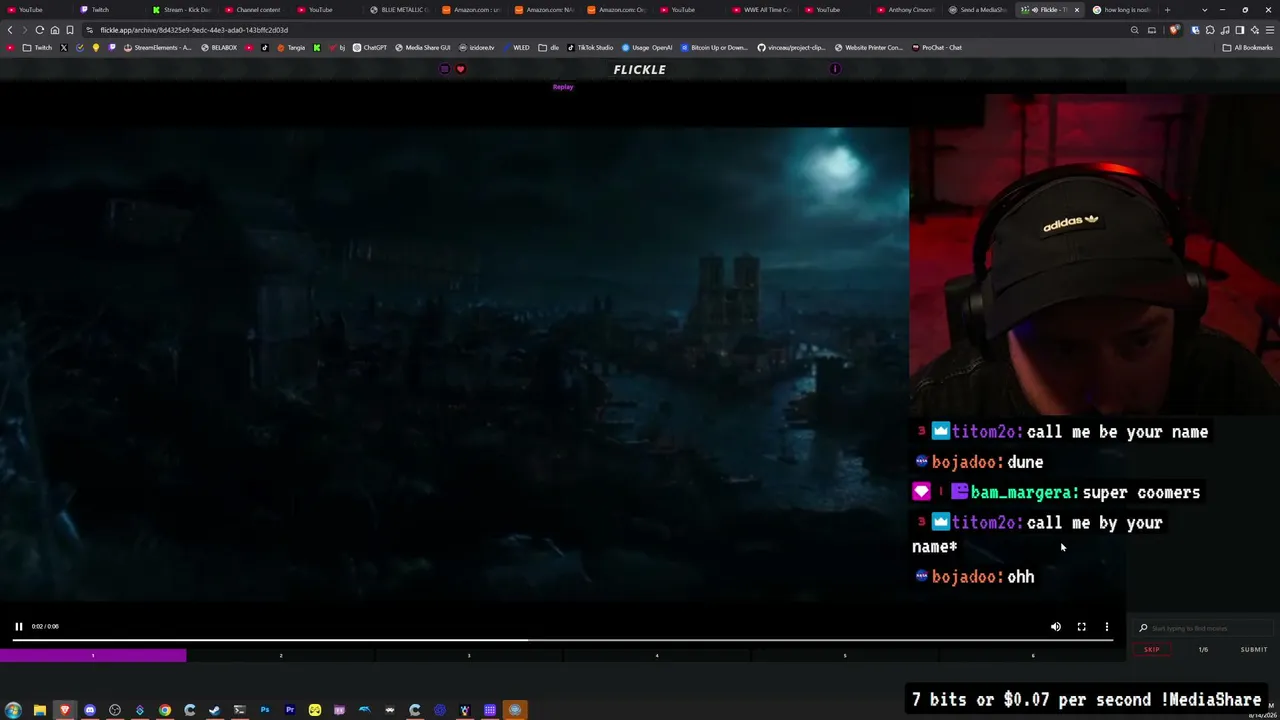The width and height of the screenshot is (1280, 720).
Task: Open the Bitcoin Up or Down bookmark
Action: (x=714, y=48)
